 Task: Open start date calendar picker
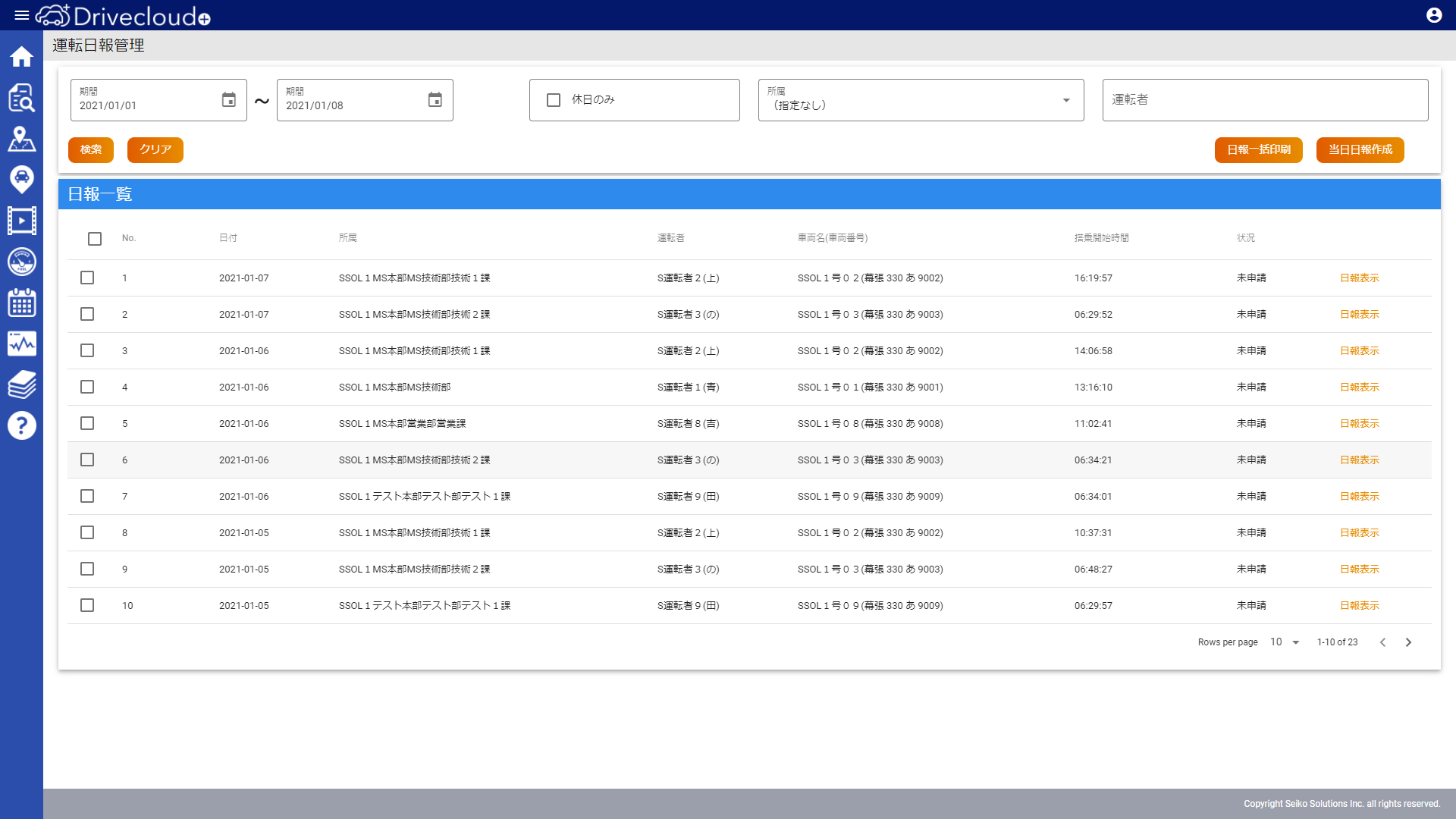point(229,99)
